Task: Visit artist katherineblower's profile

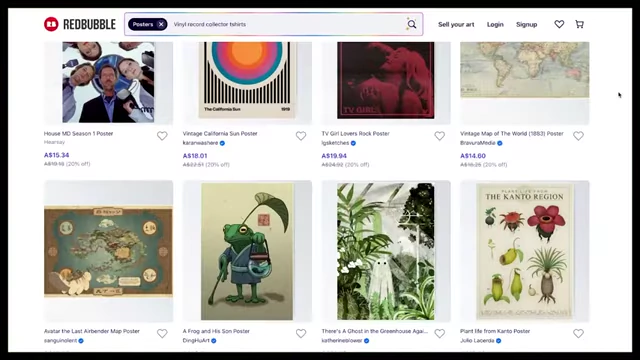Action: [x=342, y=340]
